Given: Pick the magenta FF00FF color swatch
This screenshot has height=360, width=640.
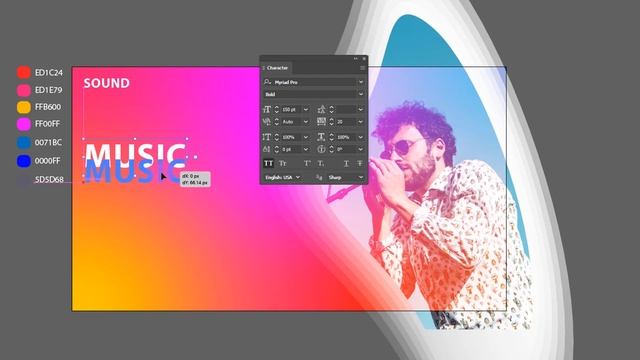Looking at the screenshot, I should (24, 124).
